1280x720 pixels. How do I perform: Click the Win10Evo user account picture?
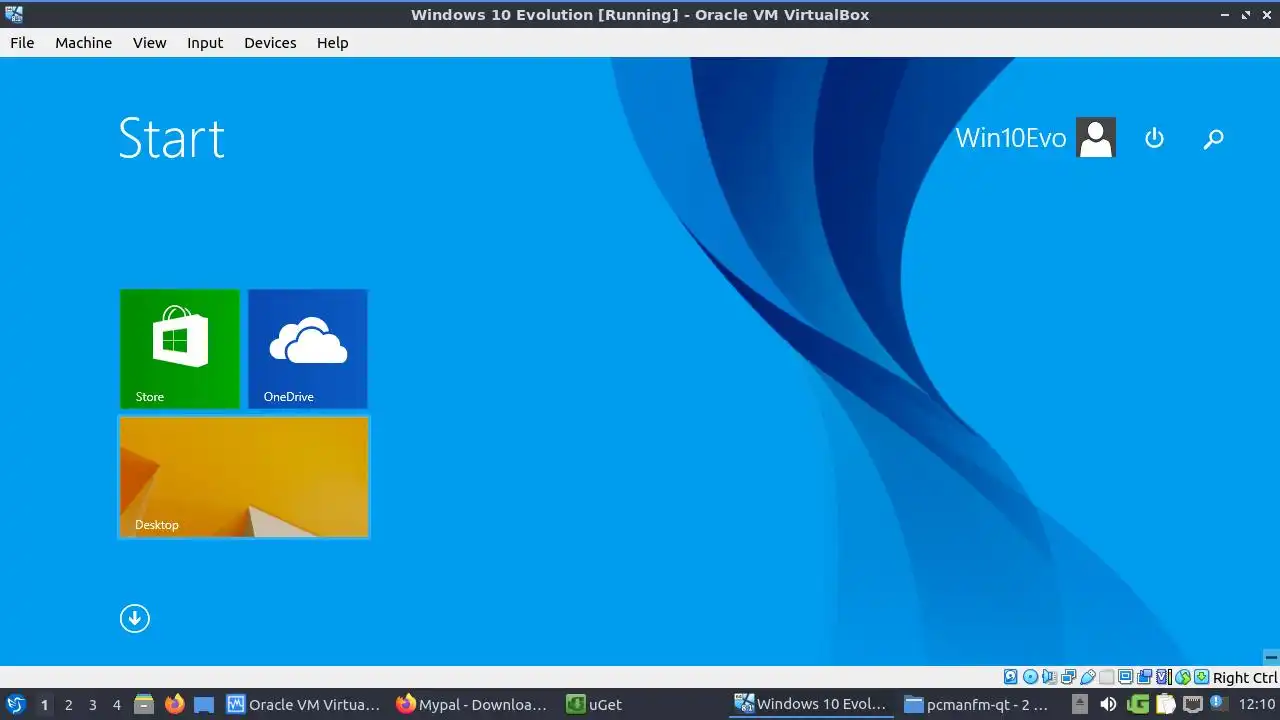point(1096,138)
